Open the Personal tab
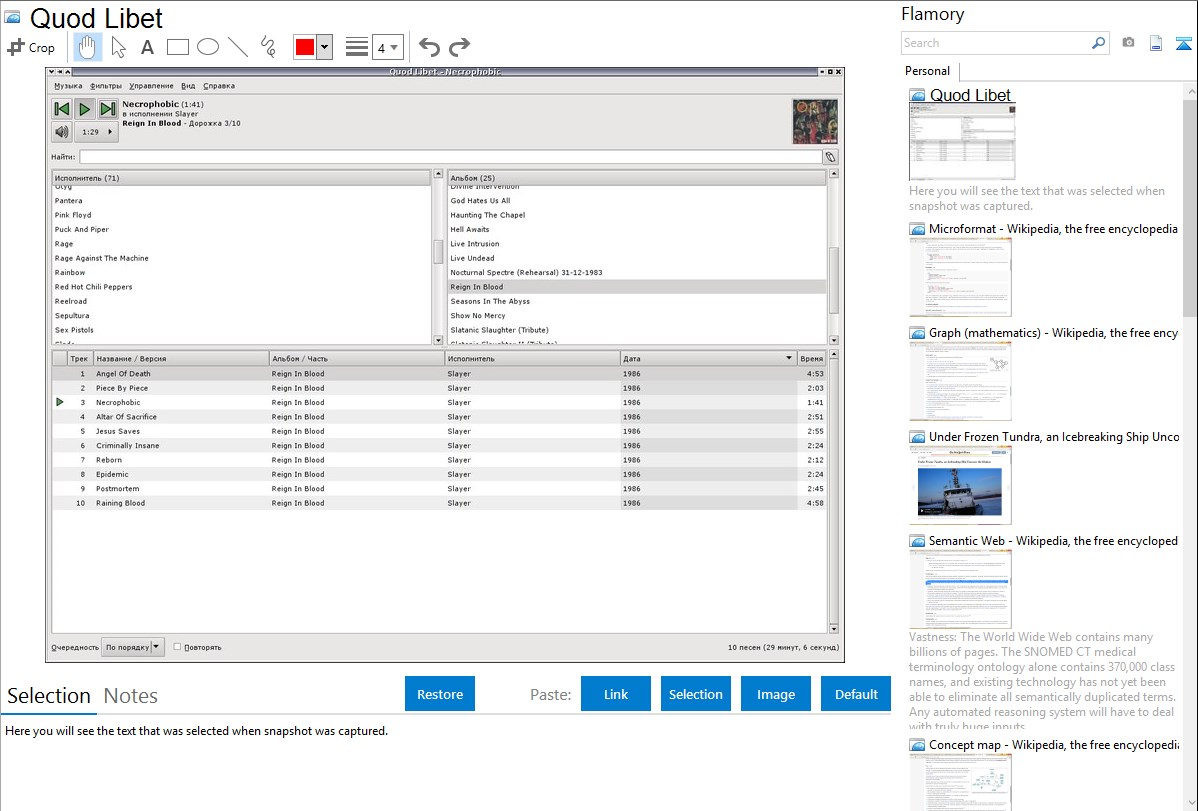The height and width of the screenshot is (811, 1198). coord(927,71)
